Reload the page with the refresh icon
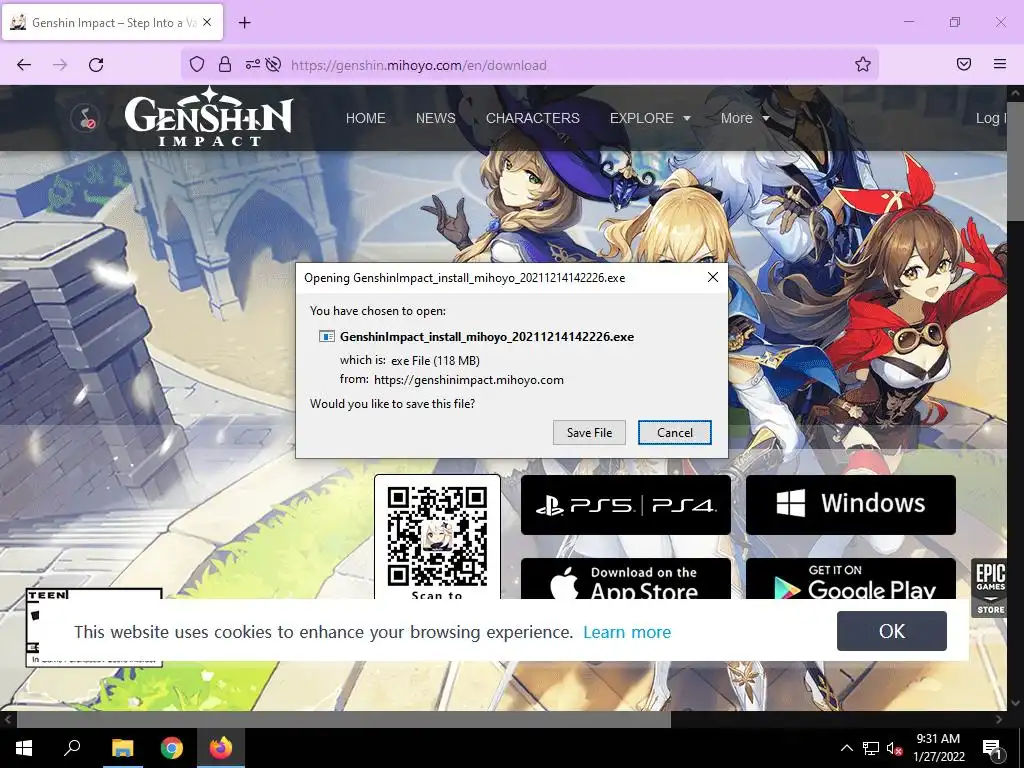 click(x=96, y=65)
